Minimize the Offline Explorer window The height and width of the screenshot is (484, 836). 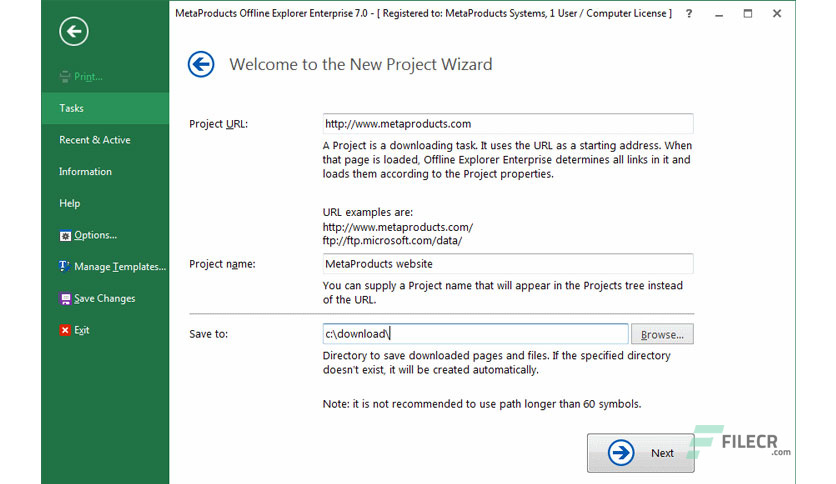[x=719, y=14]
